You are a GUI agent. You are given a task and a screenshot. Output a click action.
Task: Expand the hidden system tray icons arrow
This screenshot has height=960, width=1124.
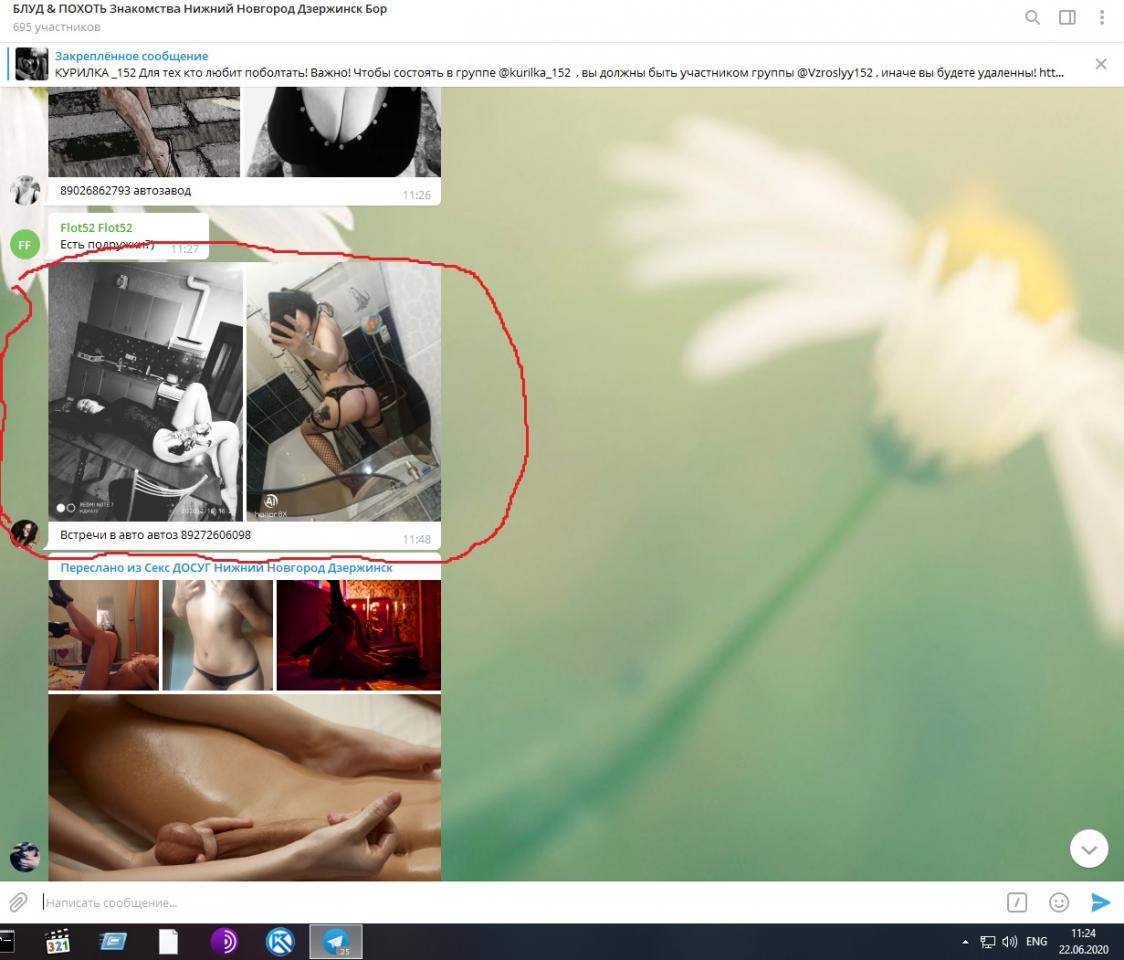[965, 942]
